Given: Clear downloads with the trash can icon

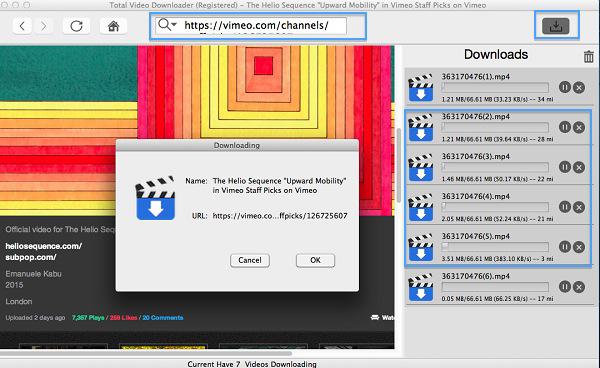Looking at the screenshot, I should [589, 57].
